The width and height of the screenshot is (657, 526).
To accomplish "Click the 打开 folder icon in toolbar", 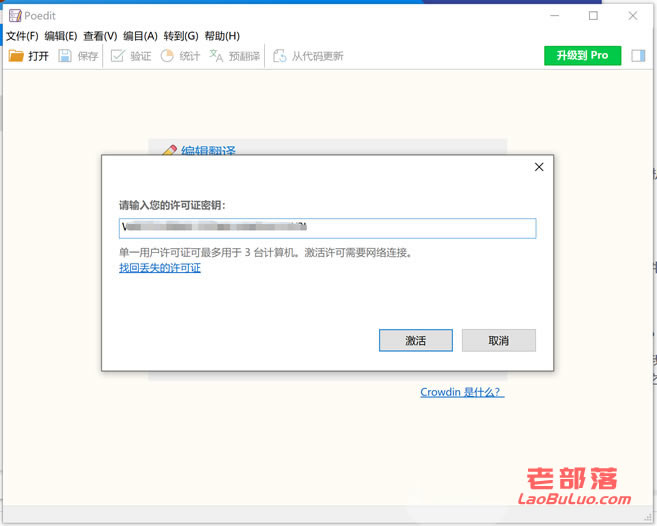I will (16, 56).
